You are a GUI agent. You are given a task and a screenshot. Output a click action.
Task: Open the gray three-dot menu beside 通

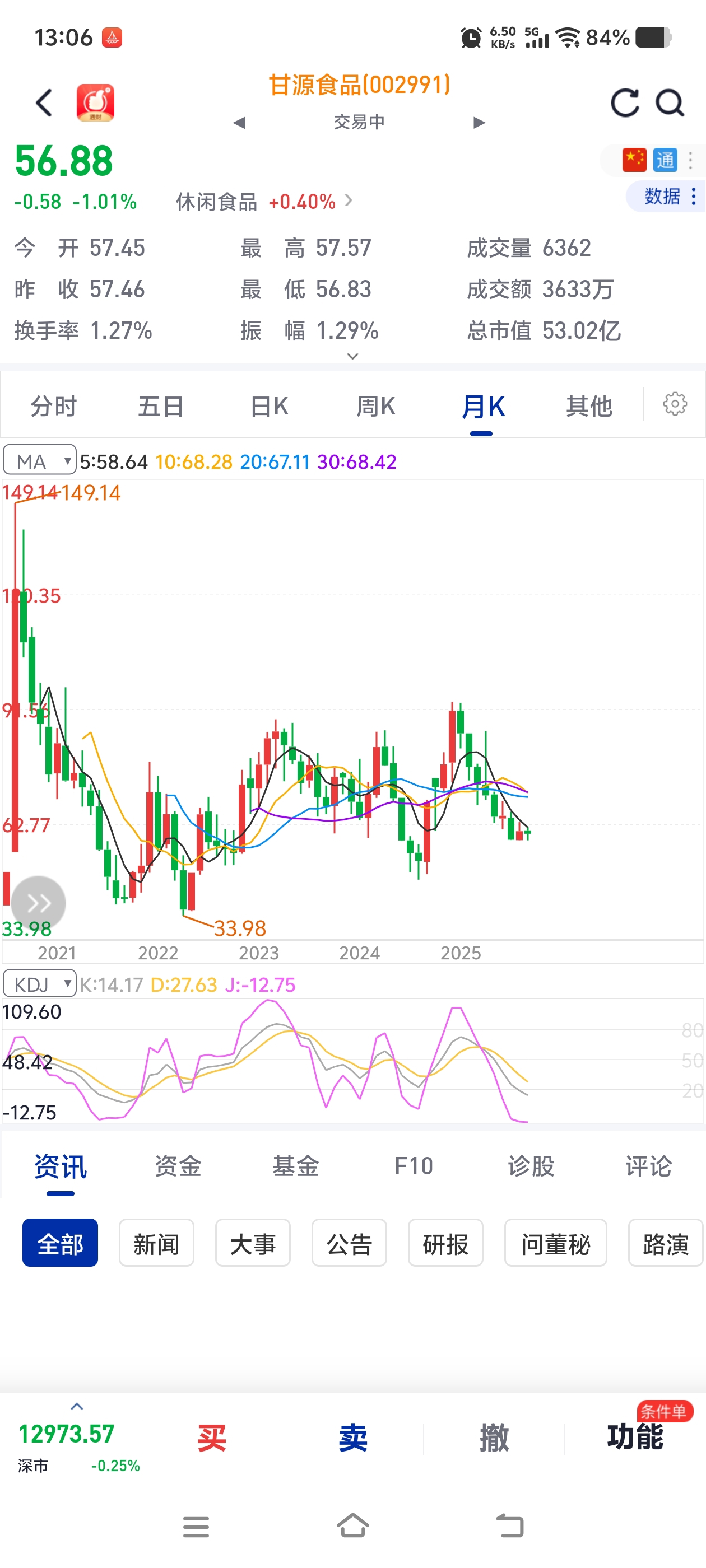point(691,160)
